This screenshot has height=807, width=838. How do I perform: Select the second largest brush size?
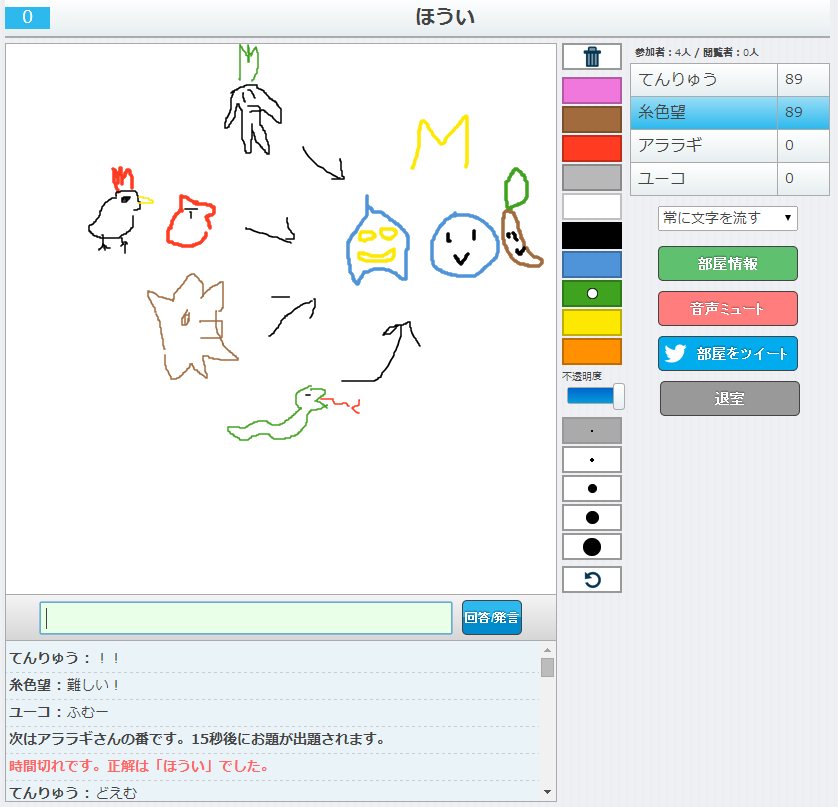pyautogui.click(x=592, y=517)
